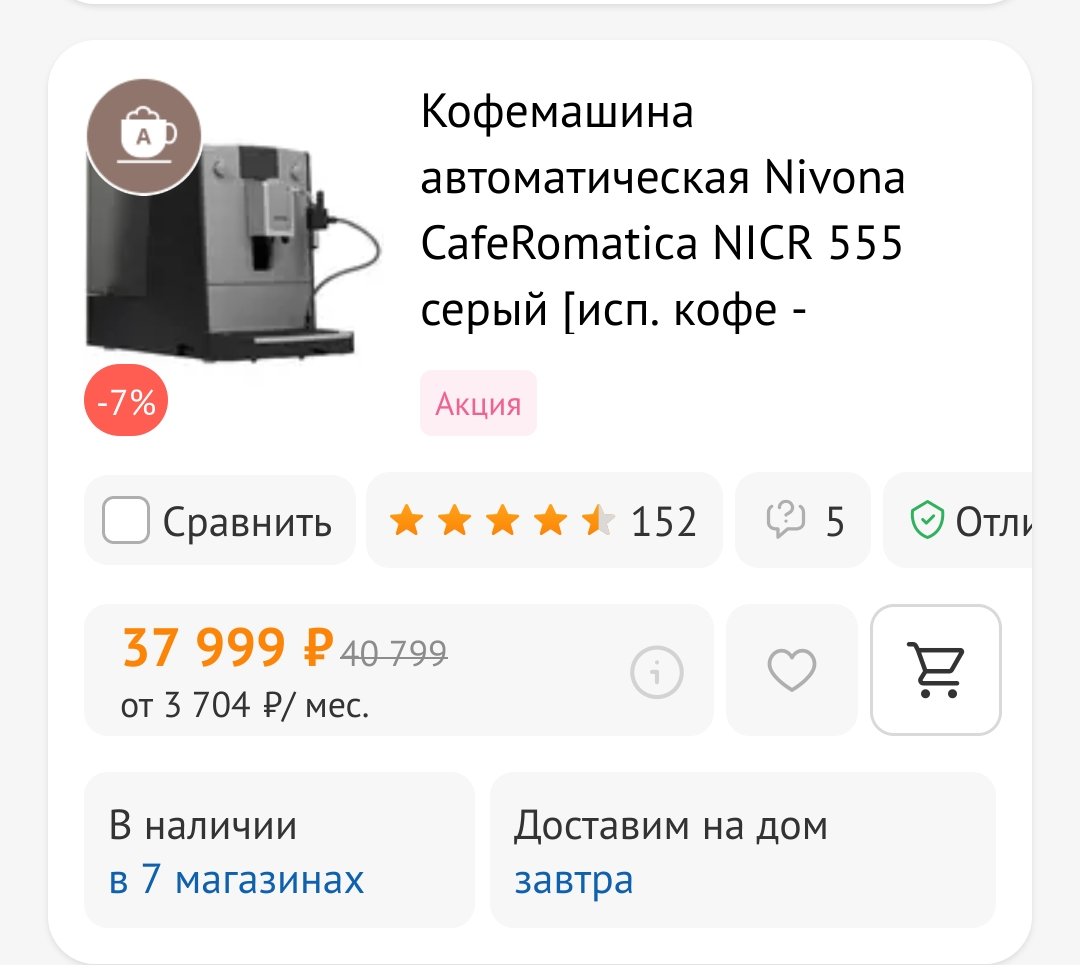Open the Nivona CafeRomatica NICR 555 title
Viewport: 1080px width, 965px height.
661,209
